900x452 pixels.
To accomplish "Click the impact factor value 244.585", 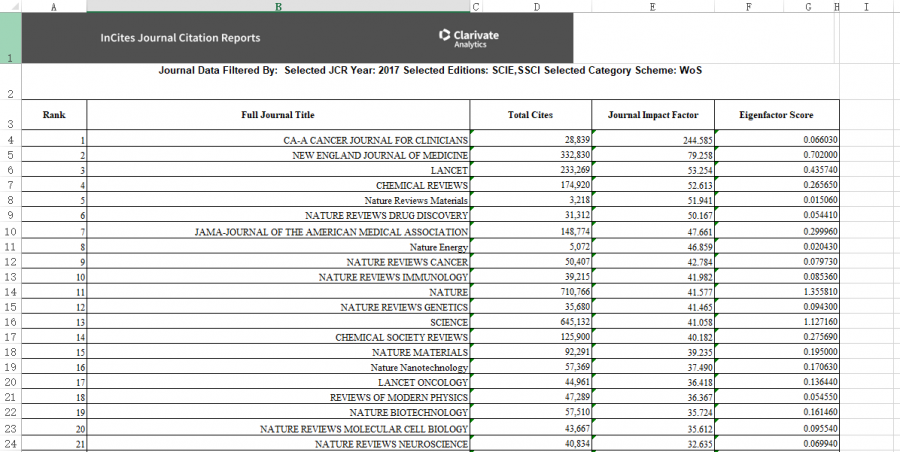I will [x=691, y=141].
